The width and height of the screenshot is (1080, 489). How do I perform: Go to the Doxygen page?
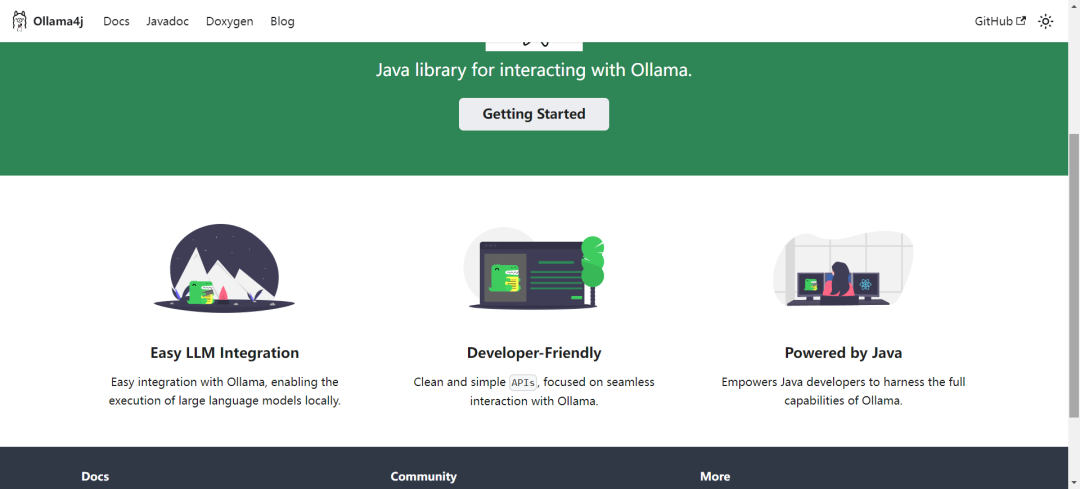coord(228,21)
